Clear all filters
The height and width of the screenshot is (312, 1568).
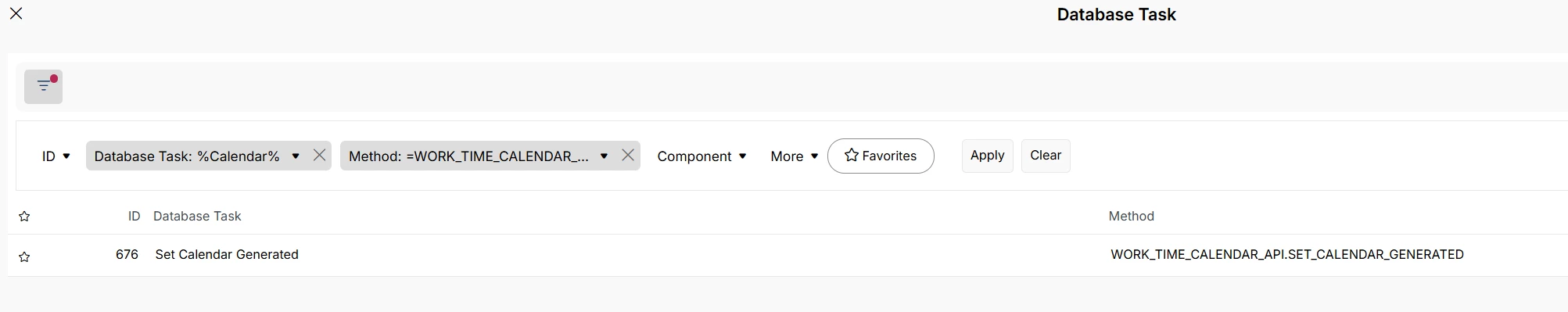1046,156
